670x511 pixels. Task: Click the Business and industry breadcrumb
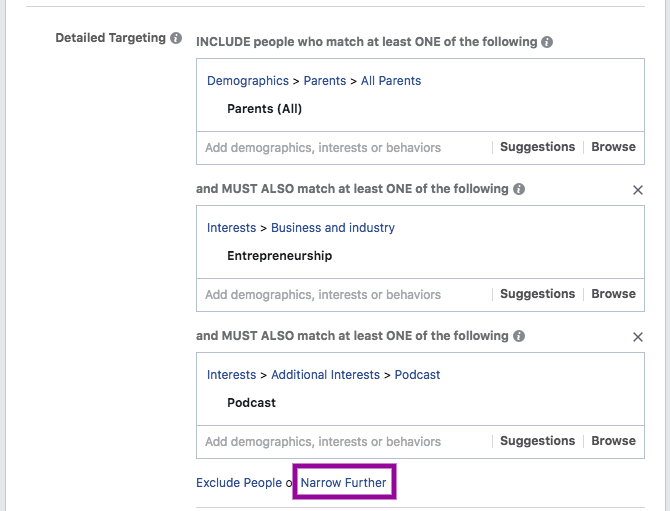coord(333,228)
